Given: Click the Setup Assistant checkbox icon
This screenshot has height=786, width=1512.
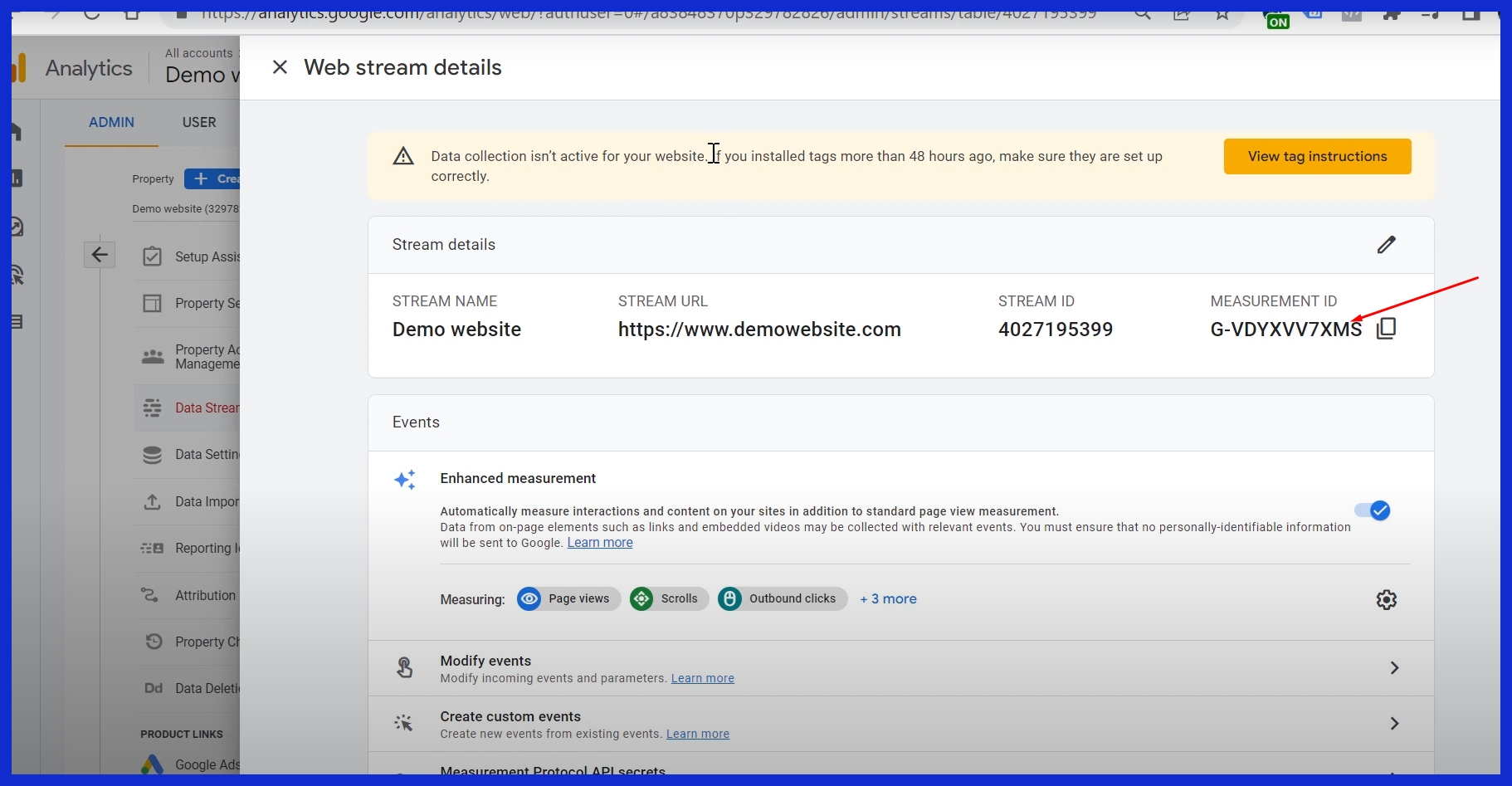Looking at the screenshot, I should (x=152, y=256).
